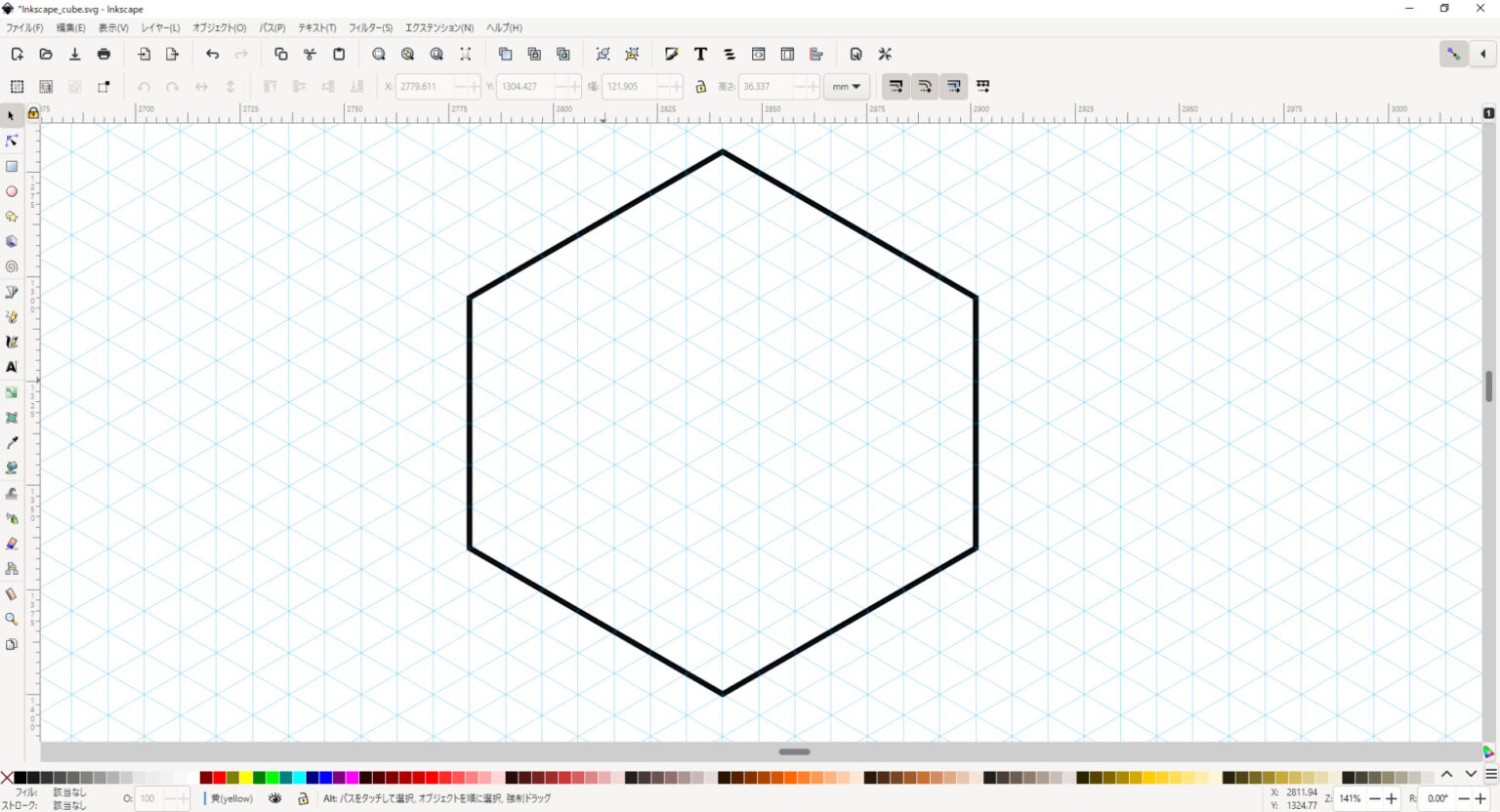Open the パス menu

click(x=271, y=27)
